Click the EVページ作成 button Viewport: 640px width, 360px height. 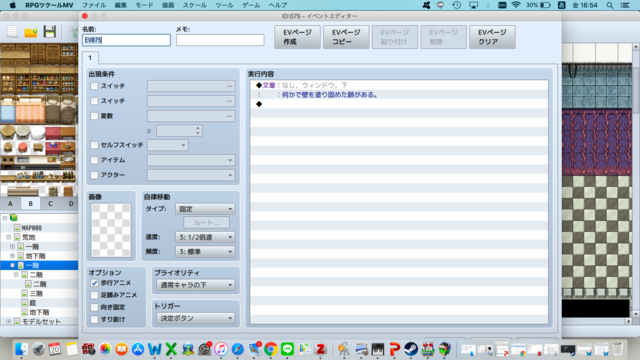pyautogui.click(x=298, y=37)
